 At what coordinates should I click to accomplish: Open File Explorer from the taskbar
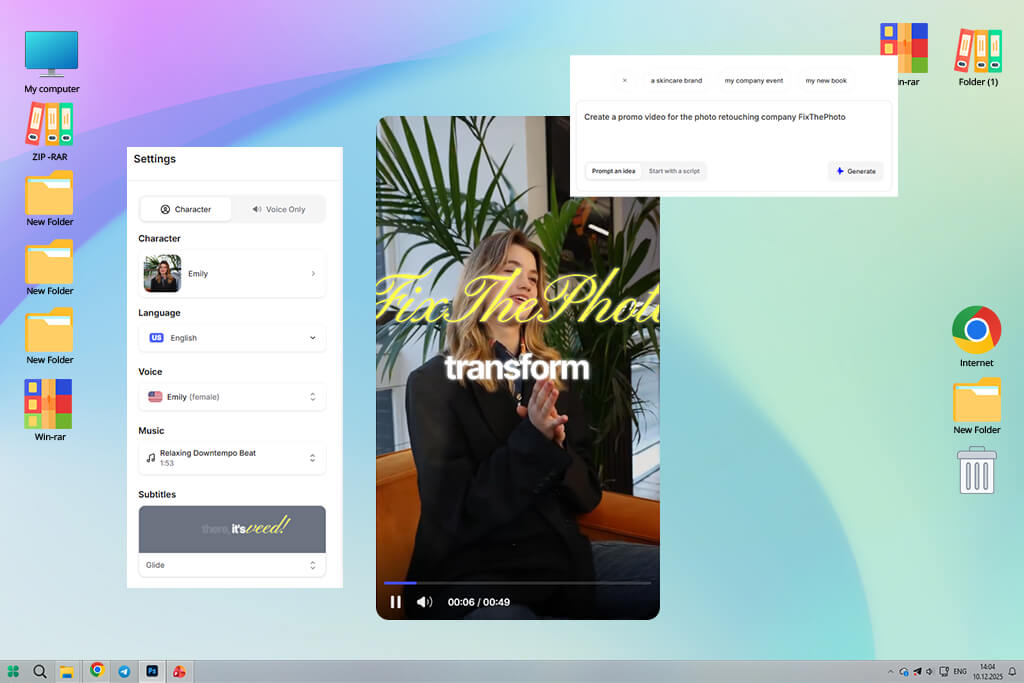[67, 672]
